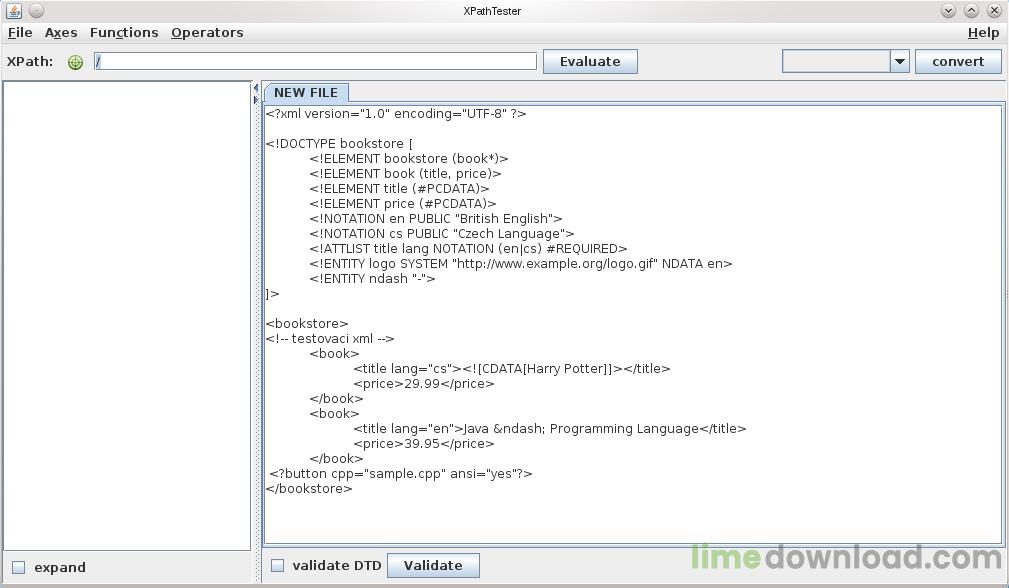Collapse split pane with left arrow
This screenshot has height=588, width=1009.
click(255, 88)
